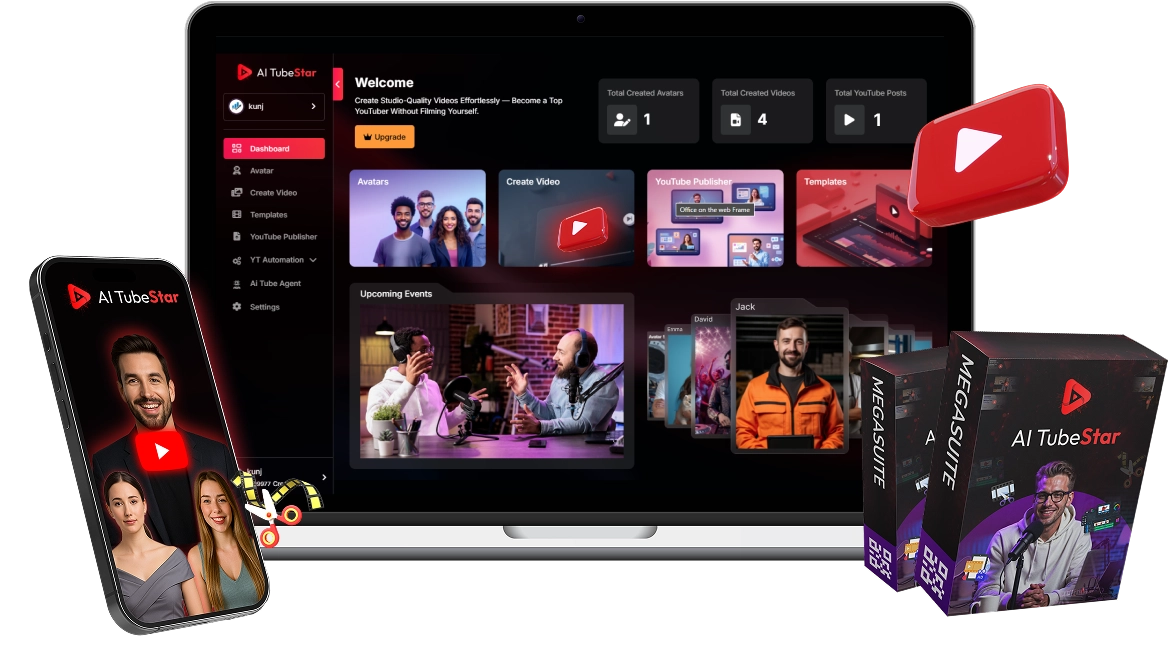Click the Total Created Avatars icon
The height and width of the screenshot is (647, 1171).
[622, 120]
